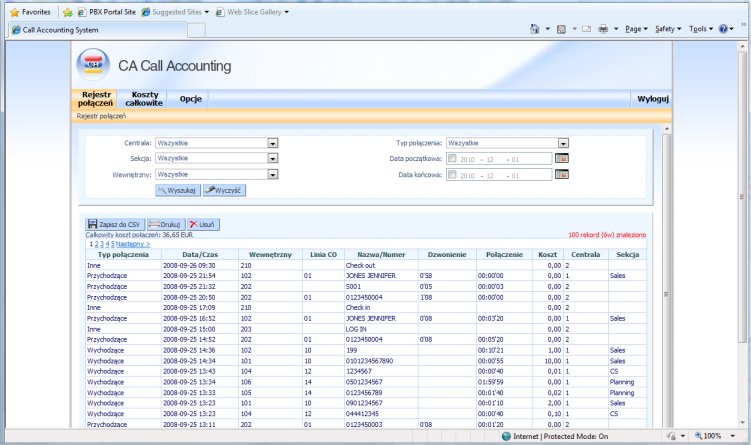
Task: Click the browser window vertical scrollbar
Action: [742, 235]
